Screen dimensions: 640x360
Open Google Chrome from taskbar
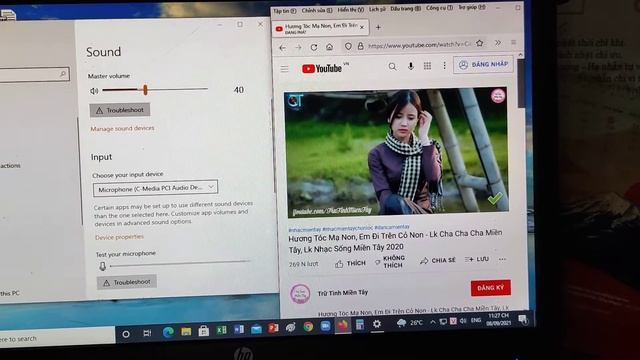(308, 327)
